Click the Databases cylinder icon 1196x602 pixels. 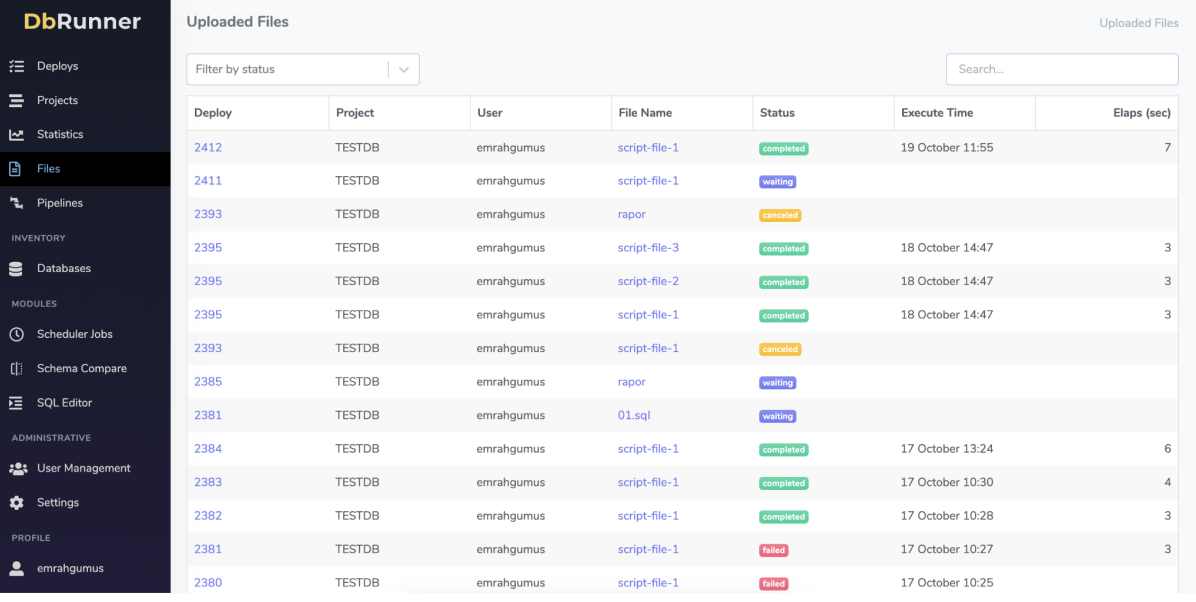point(16,268)
